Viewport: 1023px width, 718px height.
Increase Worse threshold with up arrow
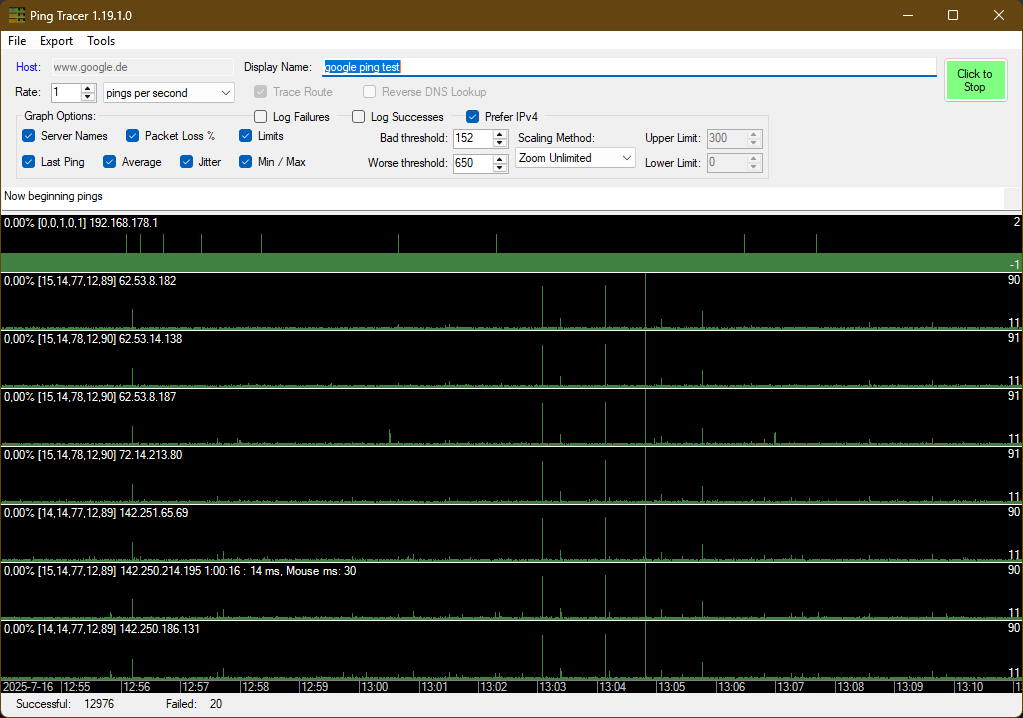click(500, 158)
